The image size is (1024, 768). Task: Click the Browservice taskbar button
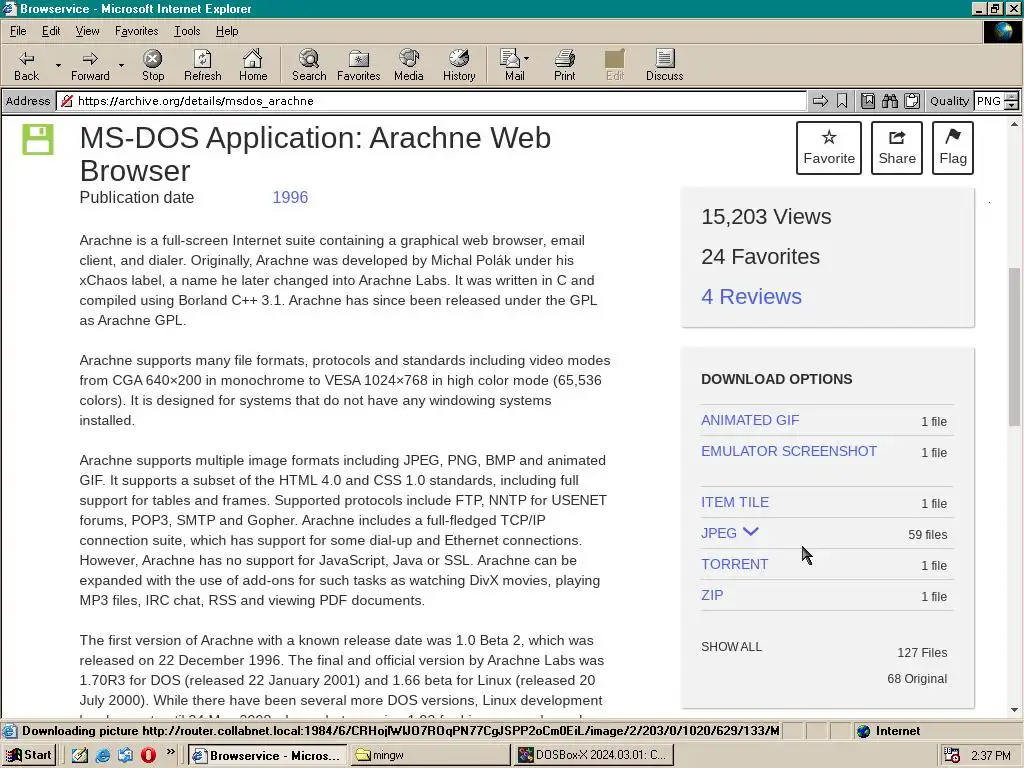pos(268,755)
